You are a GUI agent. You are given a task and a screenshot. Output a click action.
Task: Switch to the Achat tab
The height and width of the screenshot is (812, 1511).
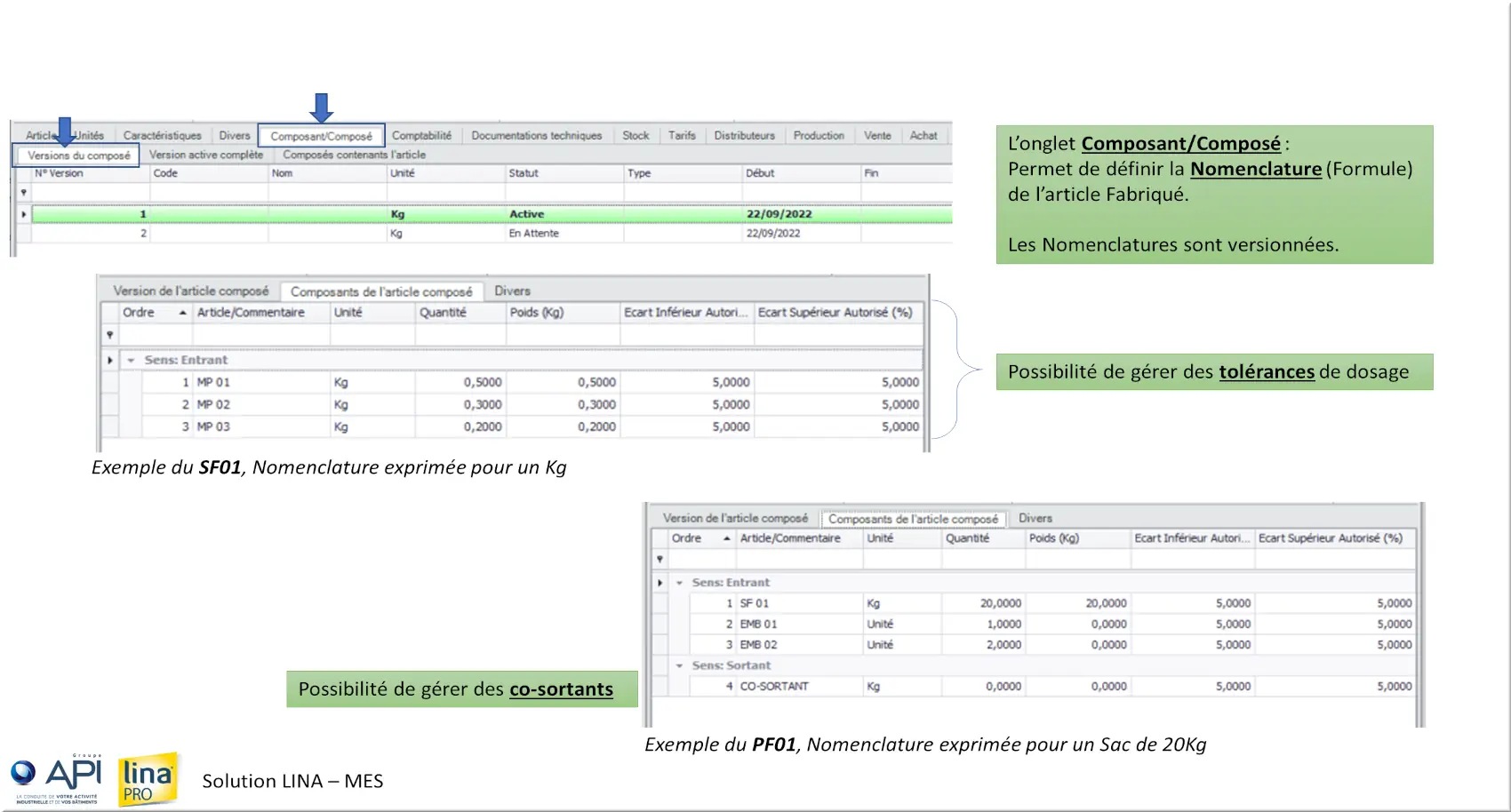pos(923,136)
